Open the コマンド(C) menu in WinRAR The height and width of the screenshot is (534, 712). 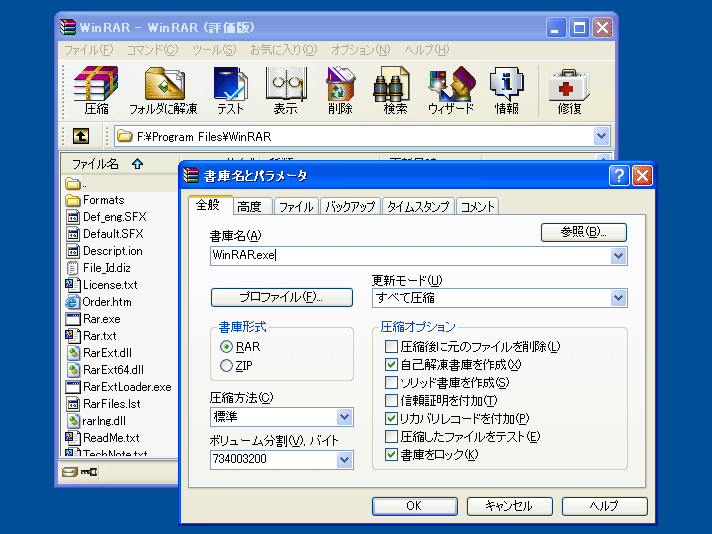tap(153, 49)
